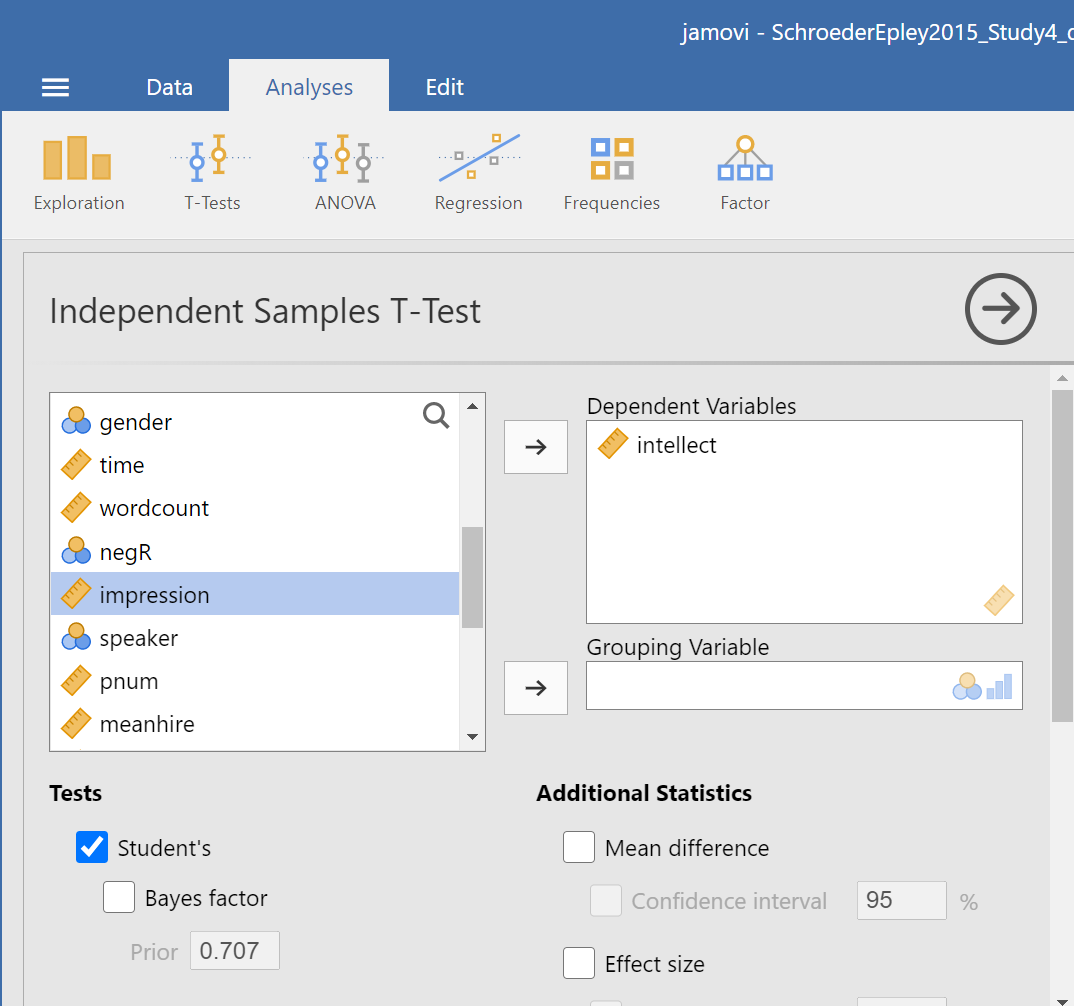Move variable to Dependent Variables with arrow

coord(536,447)
